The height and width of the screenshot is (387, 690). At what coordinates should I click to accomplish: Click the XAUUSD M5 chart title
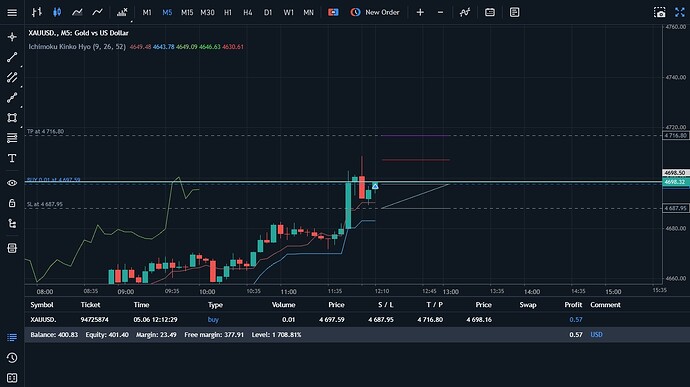click(x=78, y=33)
